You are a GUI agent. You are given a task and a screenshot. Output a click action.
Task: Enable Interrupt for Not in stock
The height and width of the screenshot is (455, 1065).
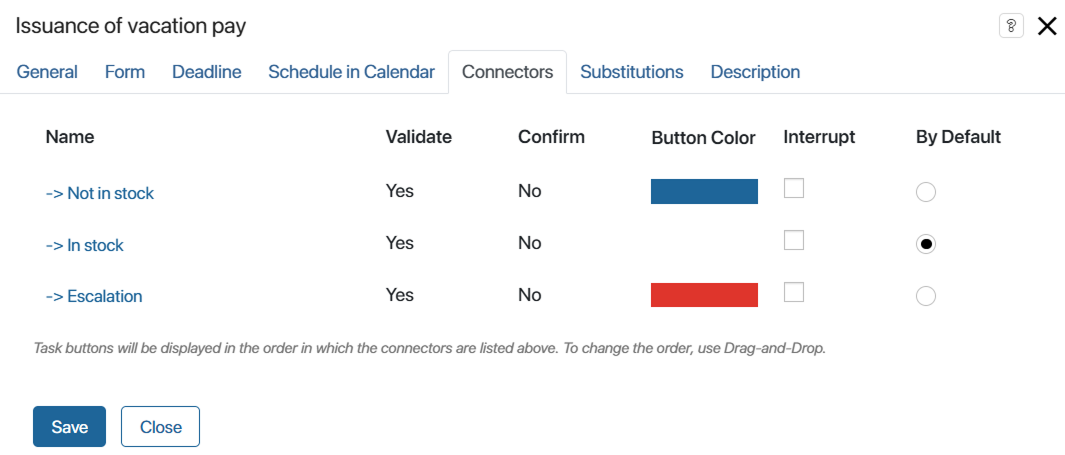(794, 188)
